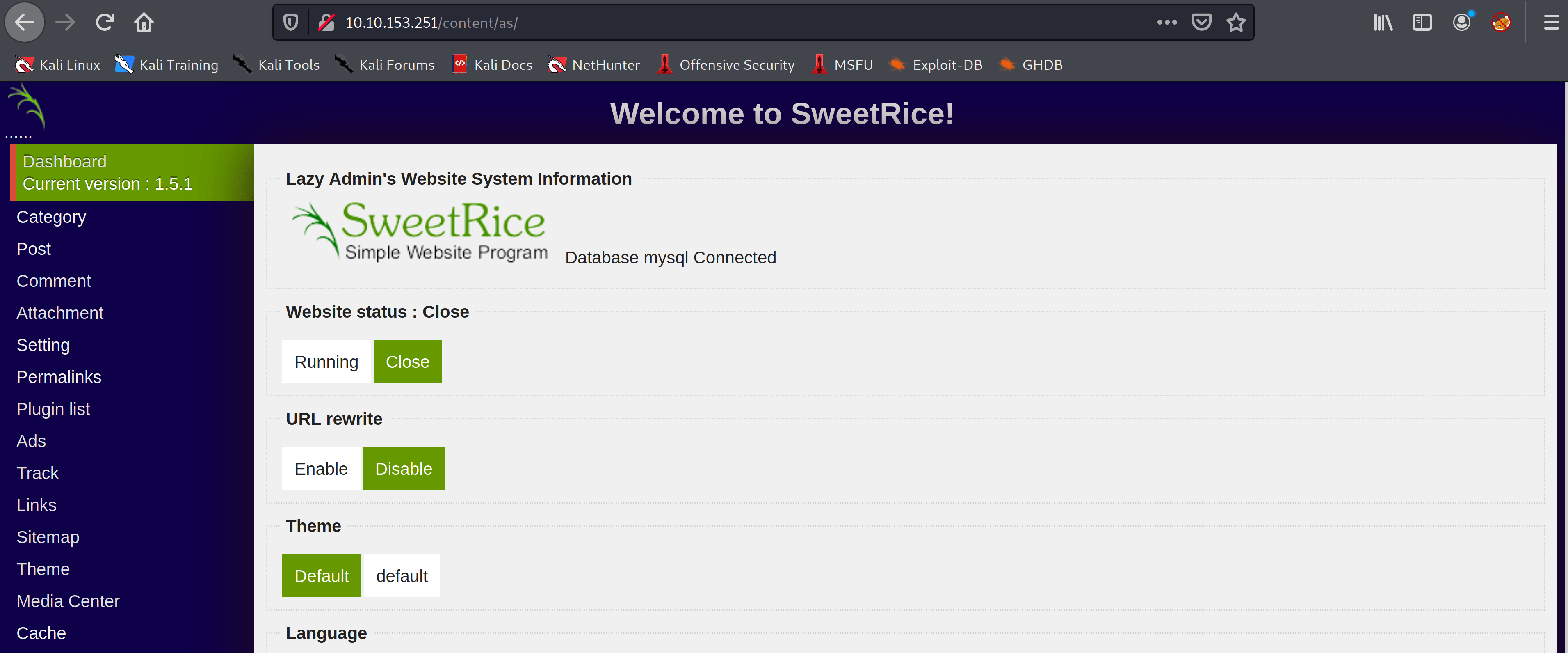Enable URL rewrite

coord(321,468)
